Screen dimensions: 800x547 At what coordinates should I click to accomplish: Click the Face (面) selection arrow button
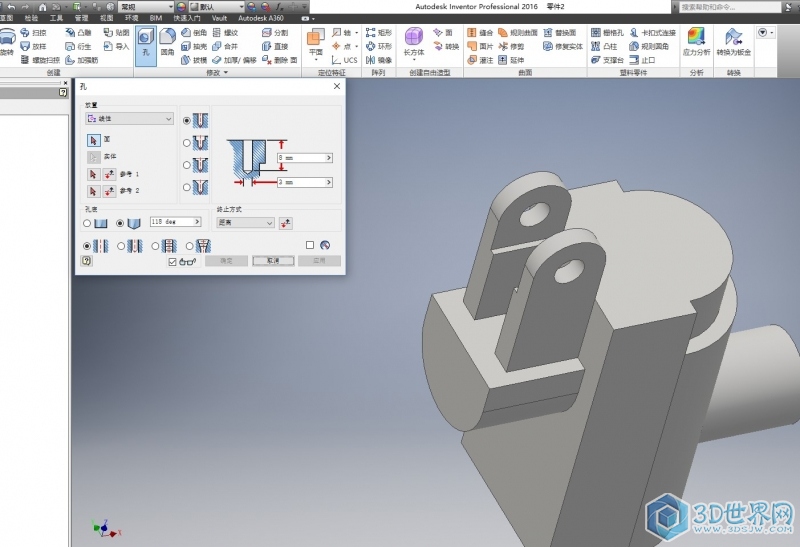[x=94, y=140]
